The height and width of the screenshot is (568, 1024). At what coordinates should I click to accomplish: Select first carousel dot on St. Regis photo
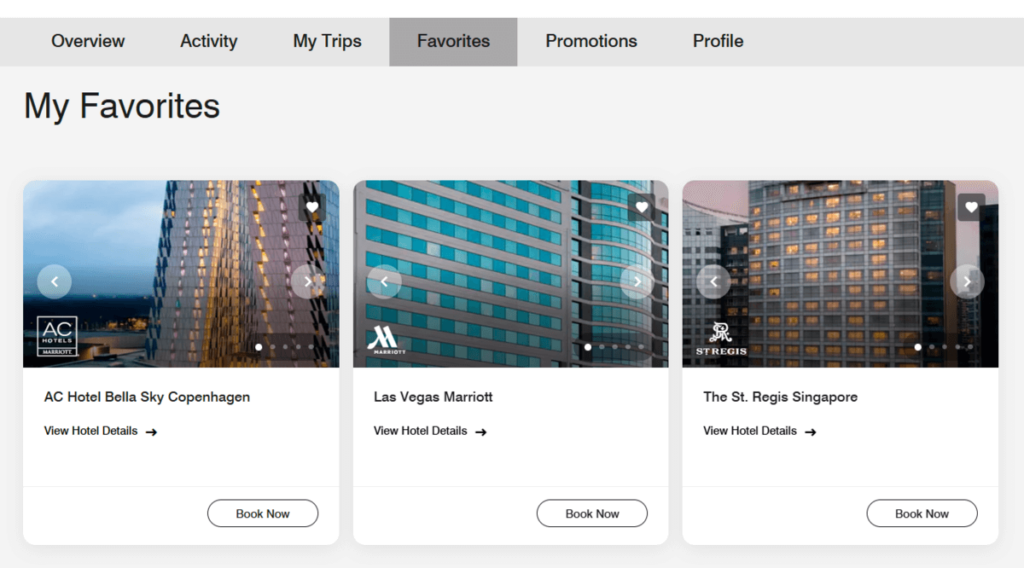918,347
